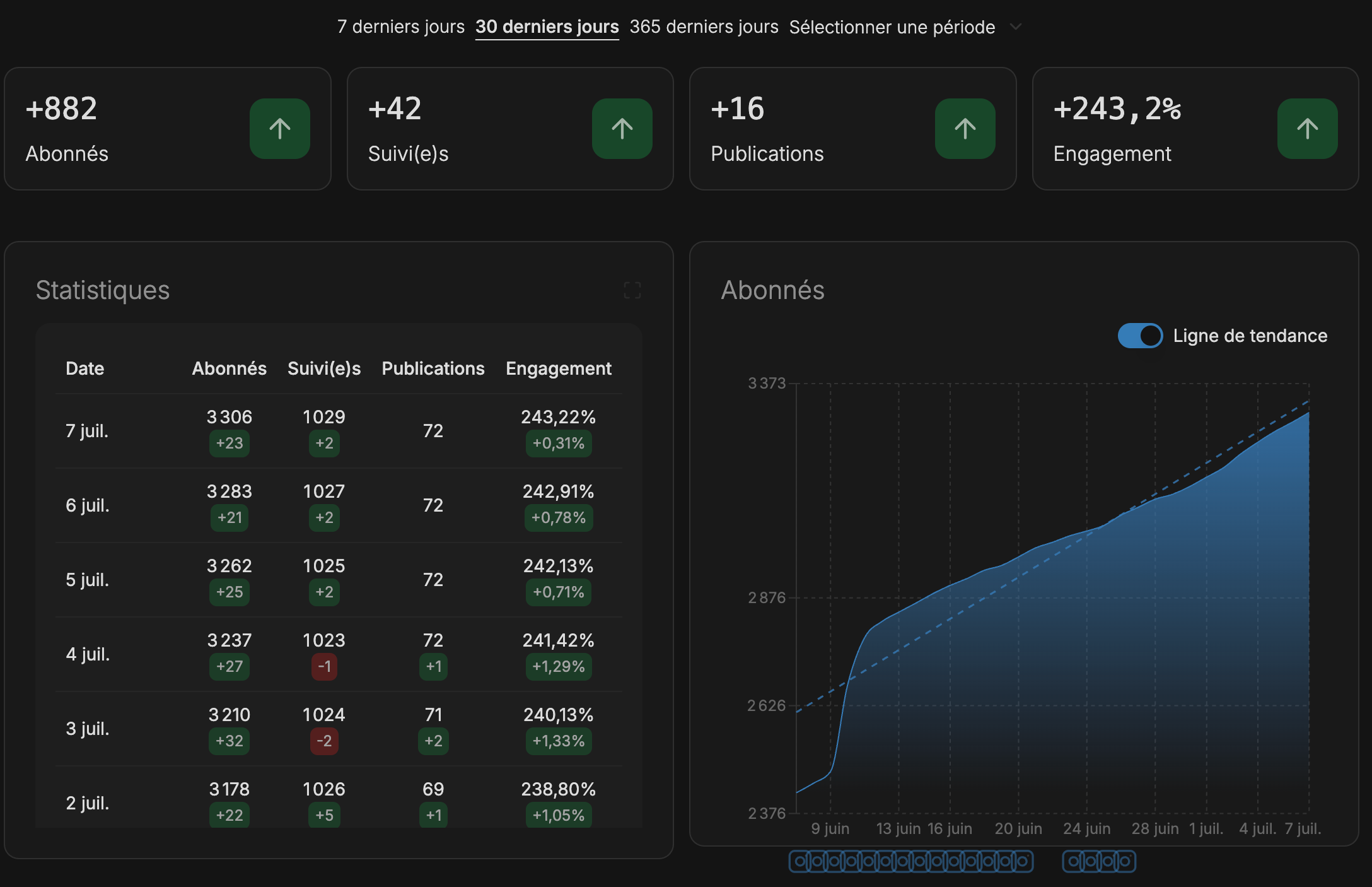Viewport: 1372px width, 887px height.
Task: Disable the Ligne de tendance toggle
Action: point(1140,336)
